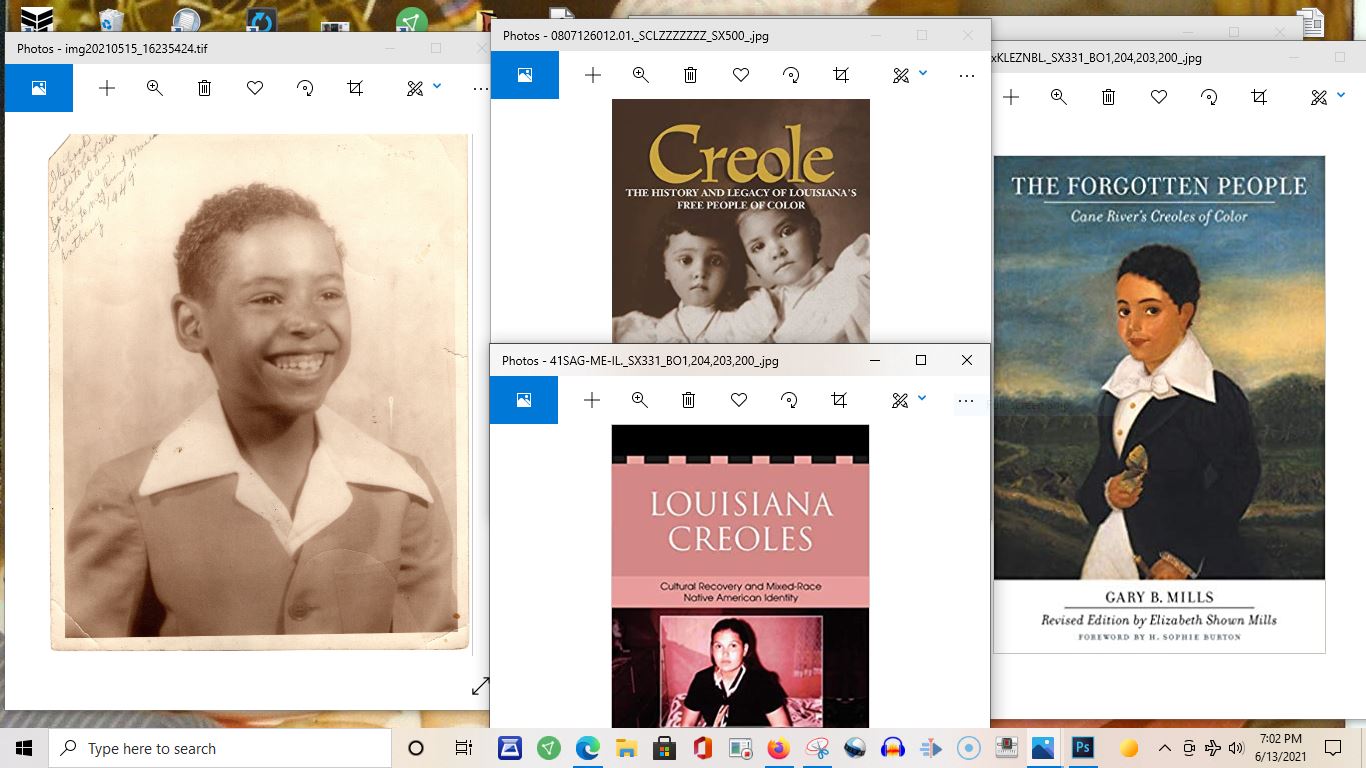Maximize the 41SAG-ME-IL Photos window
This screenshot has width=1366, height=768.
tap(921, 360)
